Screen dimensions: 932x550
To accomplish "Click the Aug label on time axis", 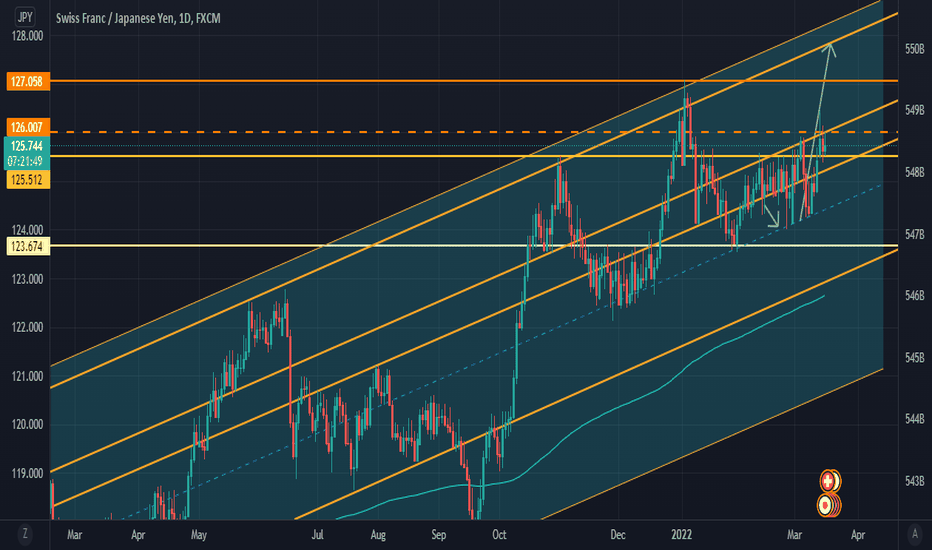I will coord(378,535).
